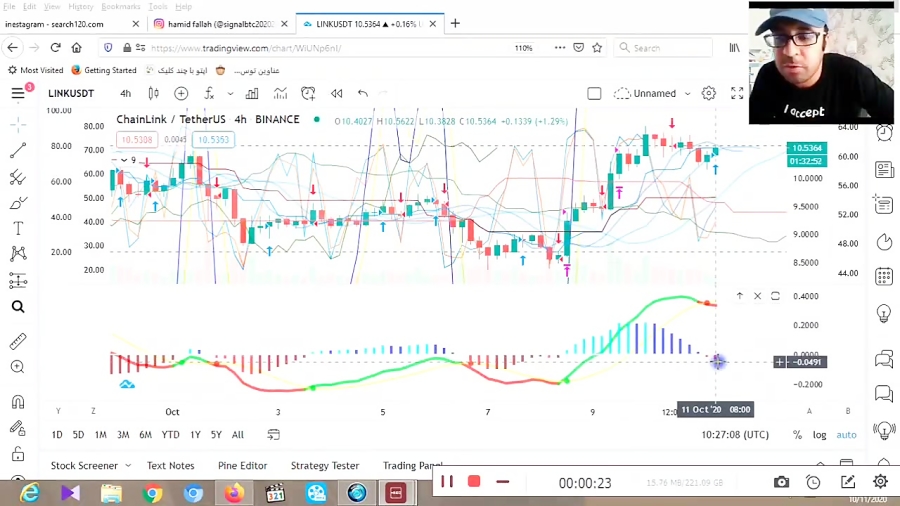Open the go to date icon
Image resolution: width=900 pixels, height=506 pixels.
[x=274, y=435]
